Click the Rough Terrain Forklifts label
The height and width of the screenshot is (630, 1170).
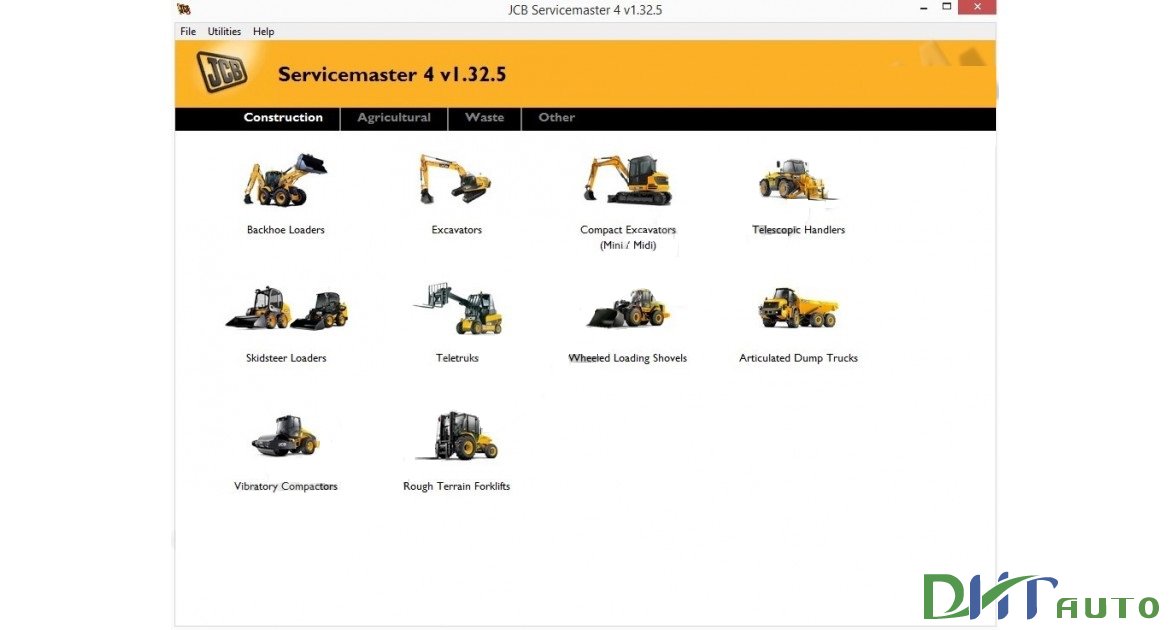click(457, 487)
